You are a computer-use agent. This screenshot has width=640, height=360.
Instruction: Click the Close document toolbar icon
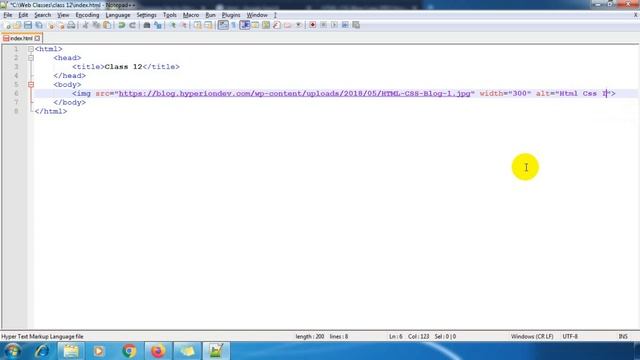click(x=51, y=25)
